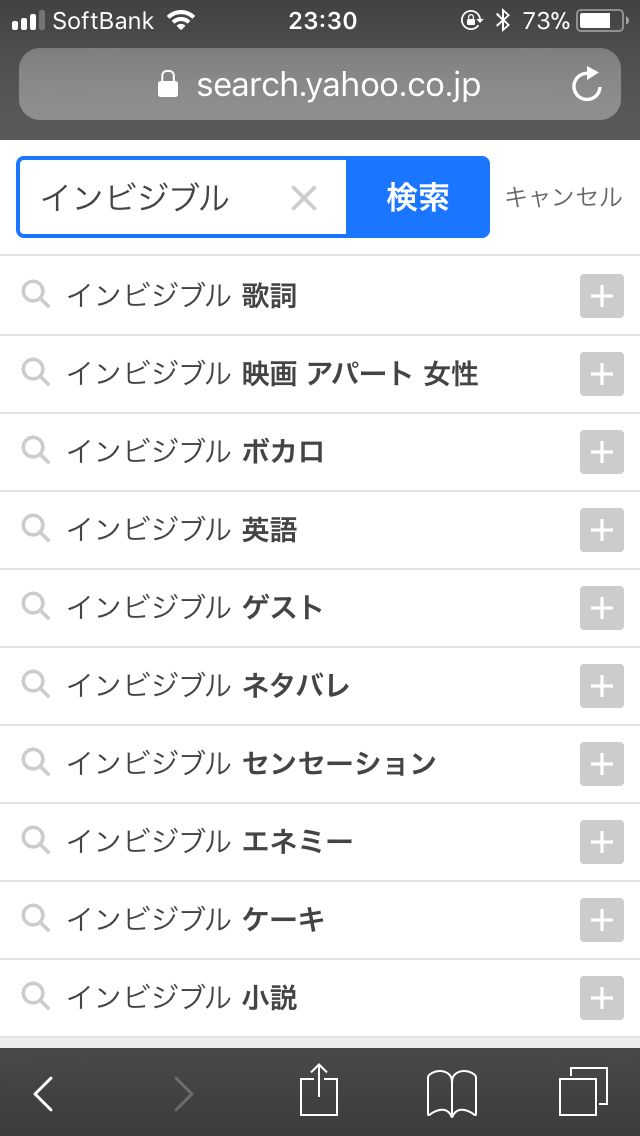The height and width of the screenshot is (1136, 640).
Task: Add 映画 アパート 女性 suggestion to query
Action: [601, 375]
